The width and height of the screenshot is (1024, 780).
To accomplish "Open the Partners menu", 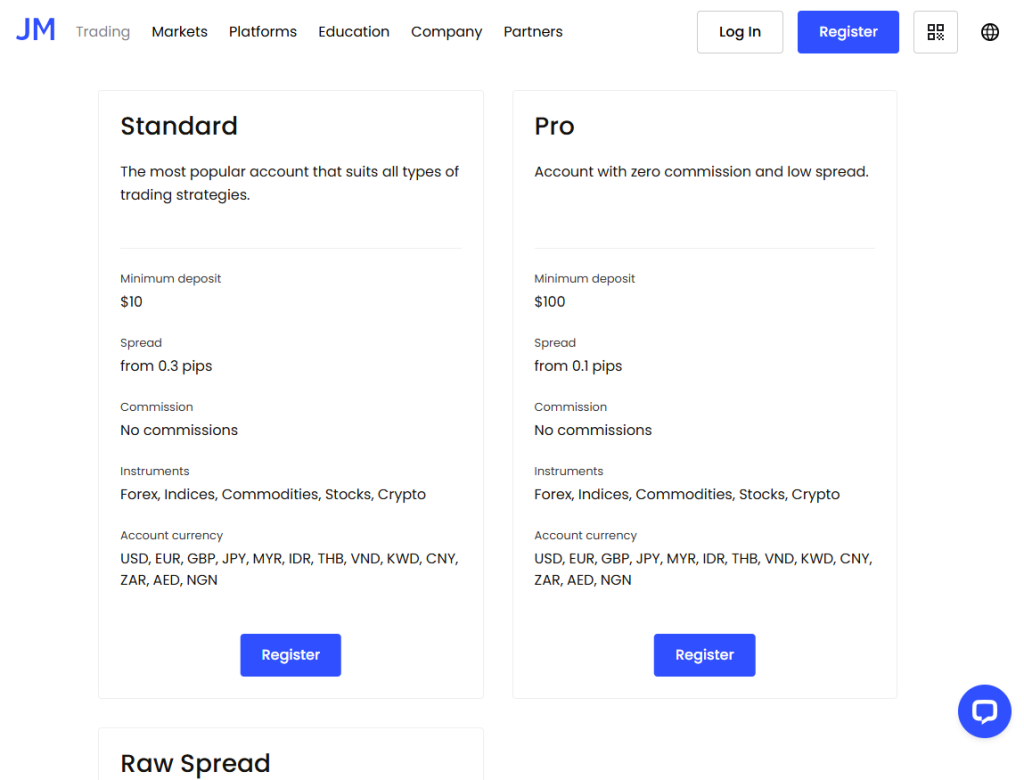I will point(533,32).
